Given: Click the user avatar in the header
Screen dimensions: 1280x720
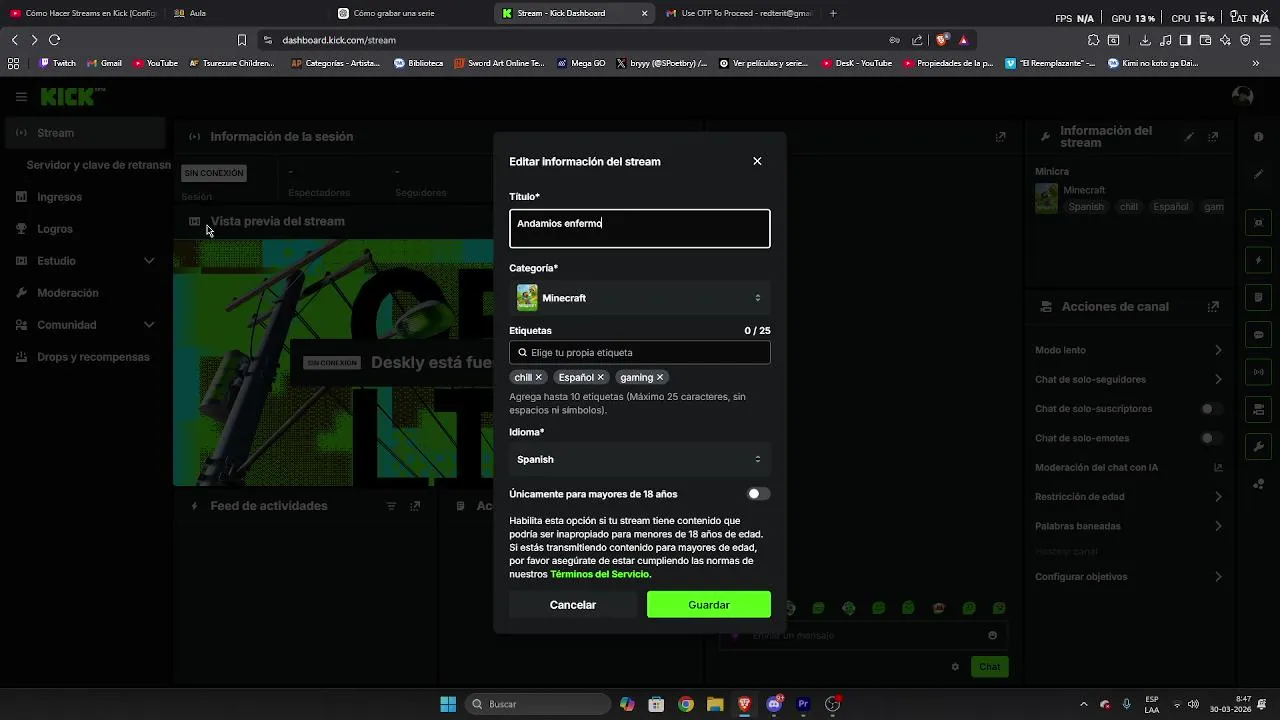Looking at the screenshot, I should pyautogui.click(x=1243, y=97).
